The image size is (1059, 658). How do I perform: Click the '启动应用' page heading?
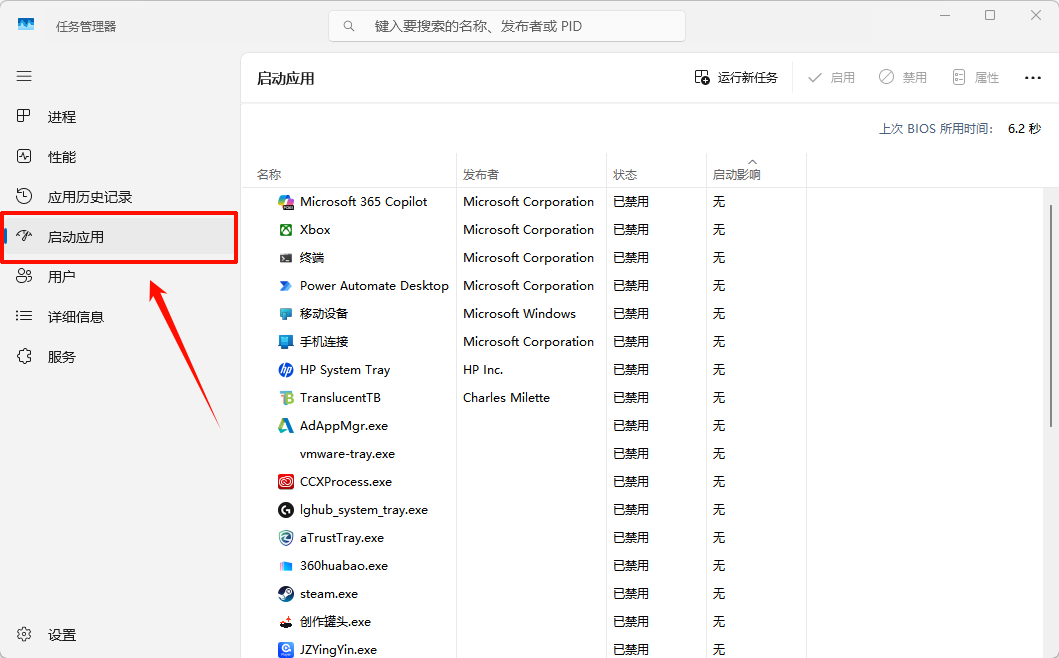(286, 78)
